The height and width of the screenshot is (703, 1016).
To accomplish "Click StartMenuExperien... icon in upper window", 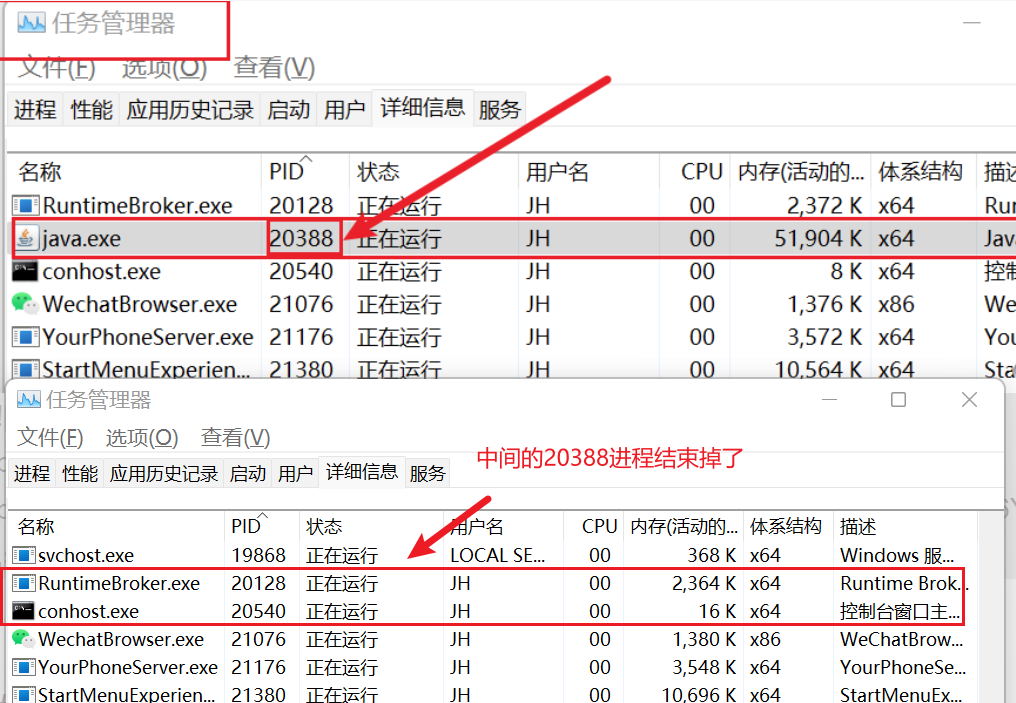I will pos(26,369).
